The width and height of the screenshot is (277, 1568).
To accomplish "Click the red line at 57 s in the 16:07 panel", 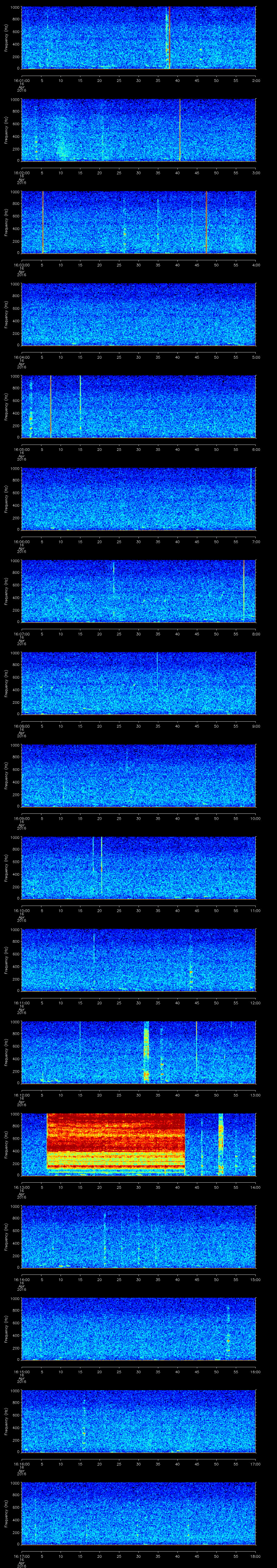I will point(243,591).
